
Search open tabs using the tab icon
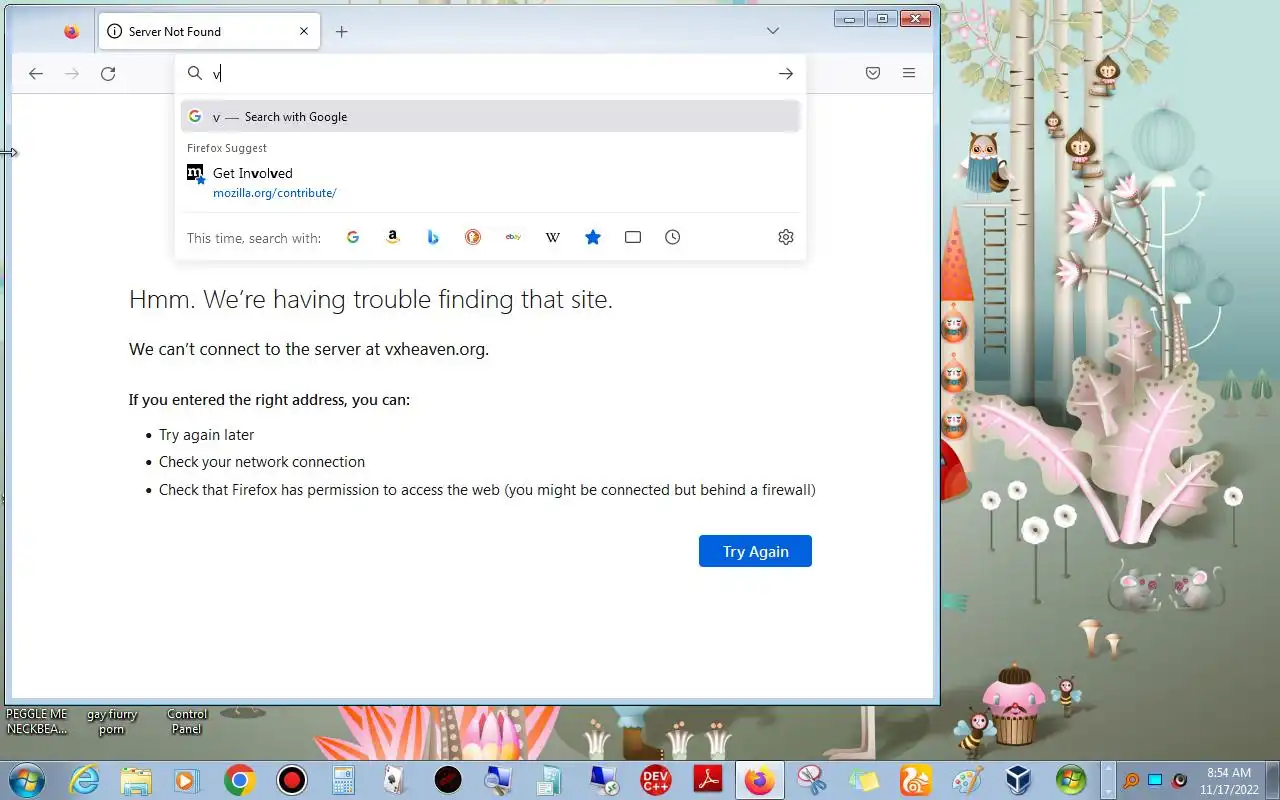click(x=633, y=237)
